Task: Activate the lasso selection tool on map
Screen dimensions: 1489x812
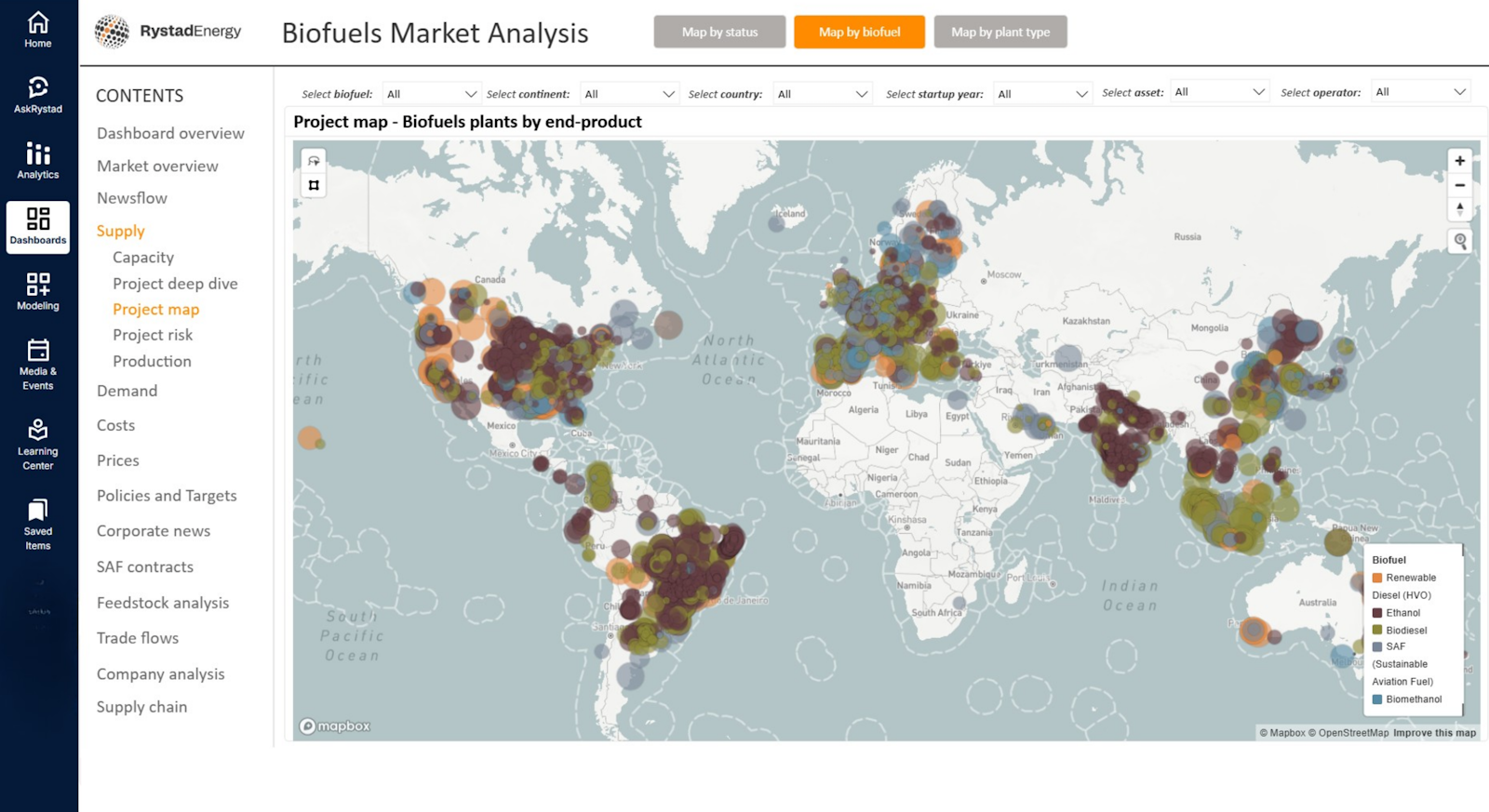Action: [314, 161]
